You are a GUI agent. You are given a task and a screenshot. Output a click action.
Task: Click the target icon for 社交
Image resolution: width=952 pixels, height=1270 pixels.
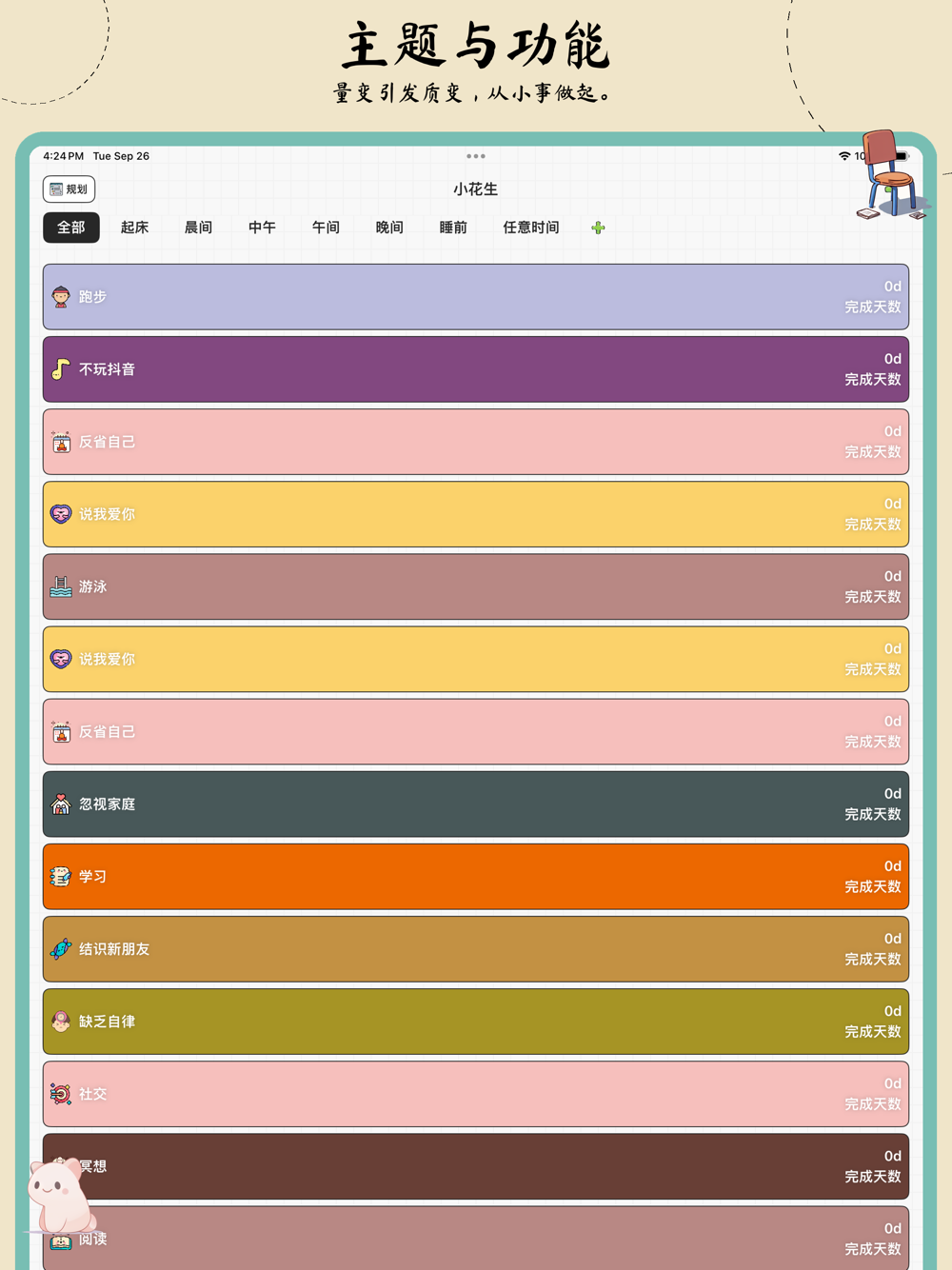[61, 1094]
